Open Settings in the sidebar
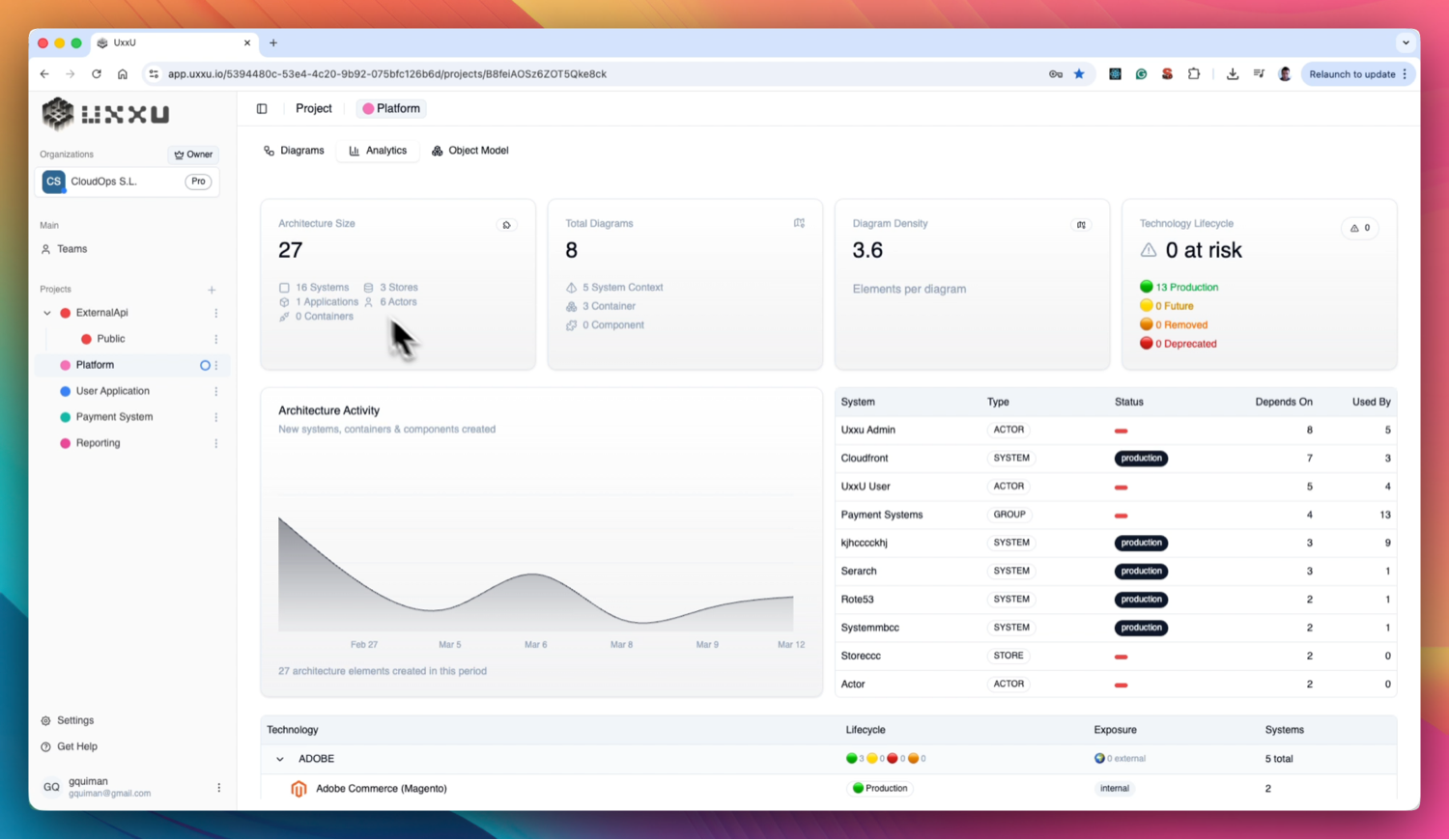 pyautogui.click(x=74, y=720)
